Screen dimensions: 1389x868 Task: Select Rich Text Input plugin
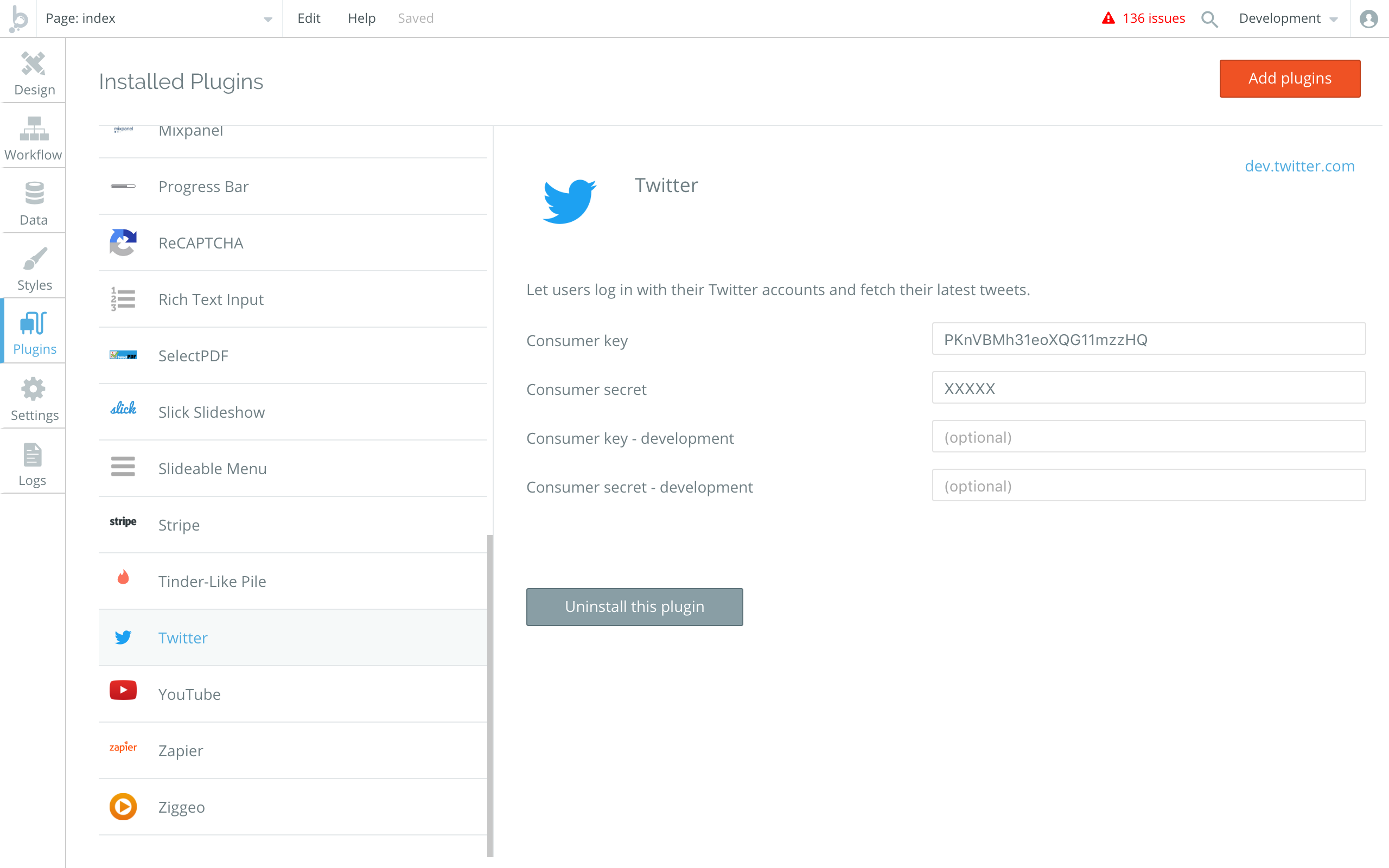click(x=293, y=299)
